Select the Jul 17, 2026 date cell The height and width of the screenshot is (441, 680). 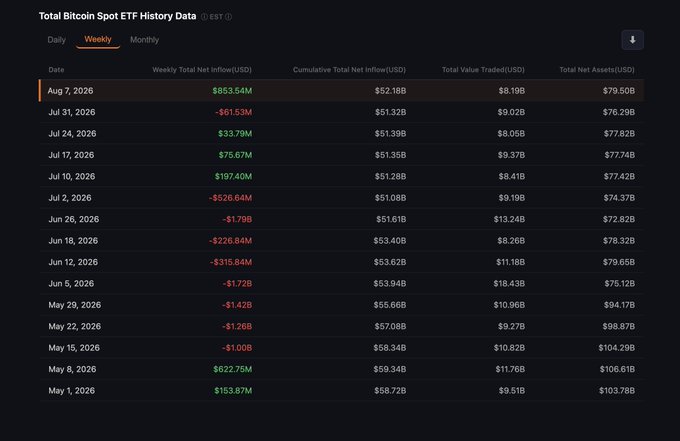(71, 155)
